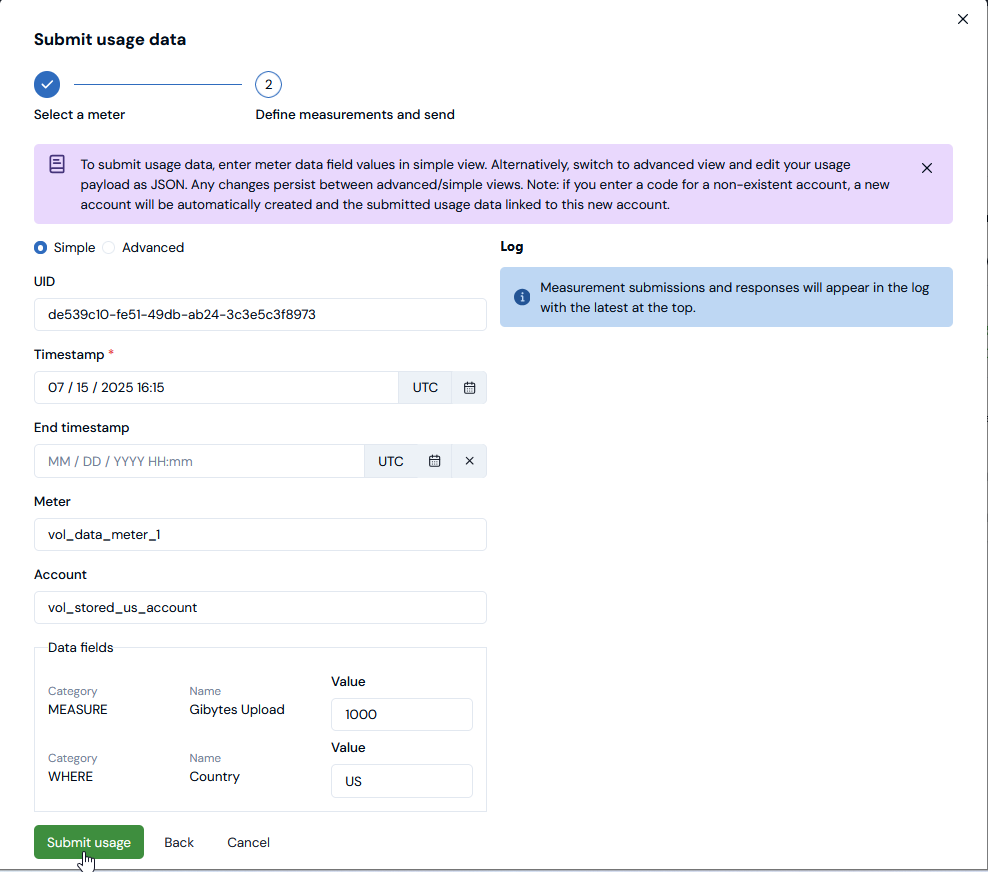This screenshot has width=988, height=872.
Task: Select the Simple view radio button
Action: click(x=41, y=247)
